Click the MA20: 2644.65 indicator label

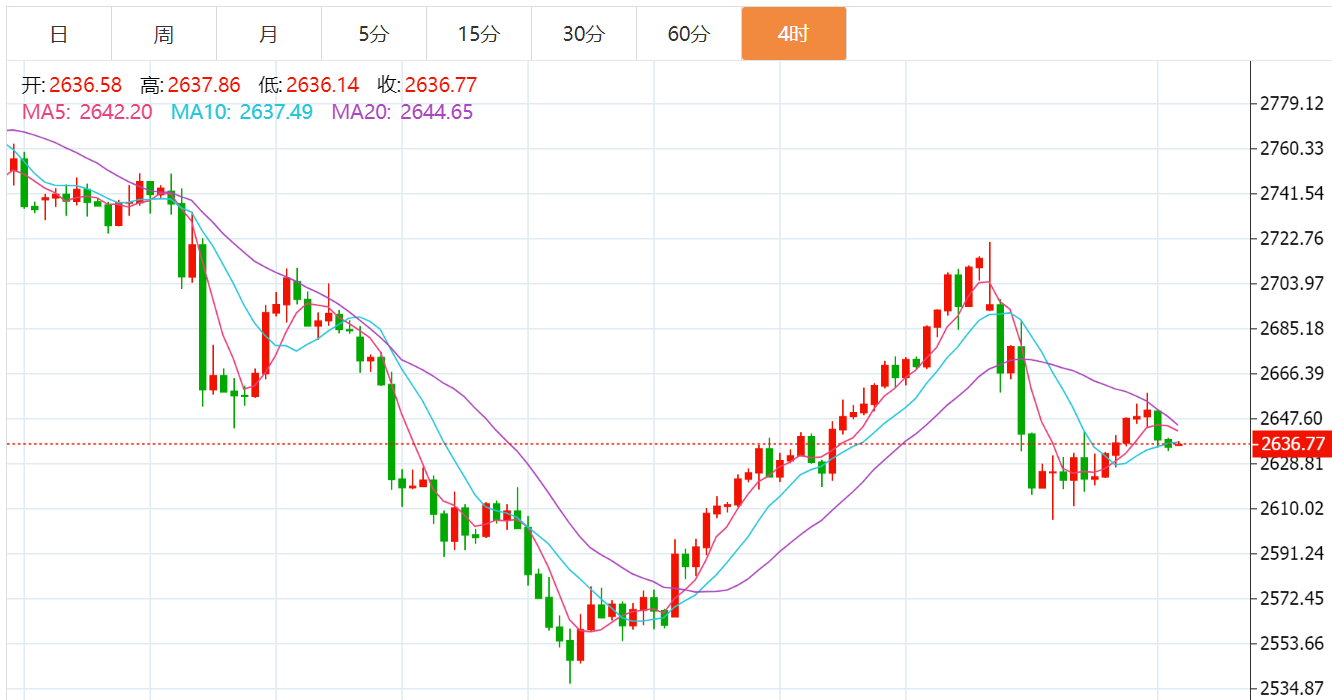(x=403, y=112)
